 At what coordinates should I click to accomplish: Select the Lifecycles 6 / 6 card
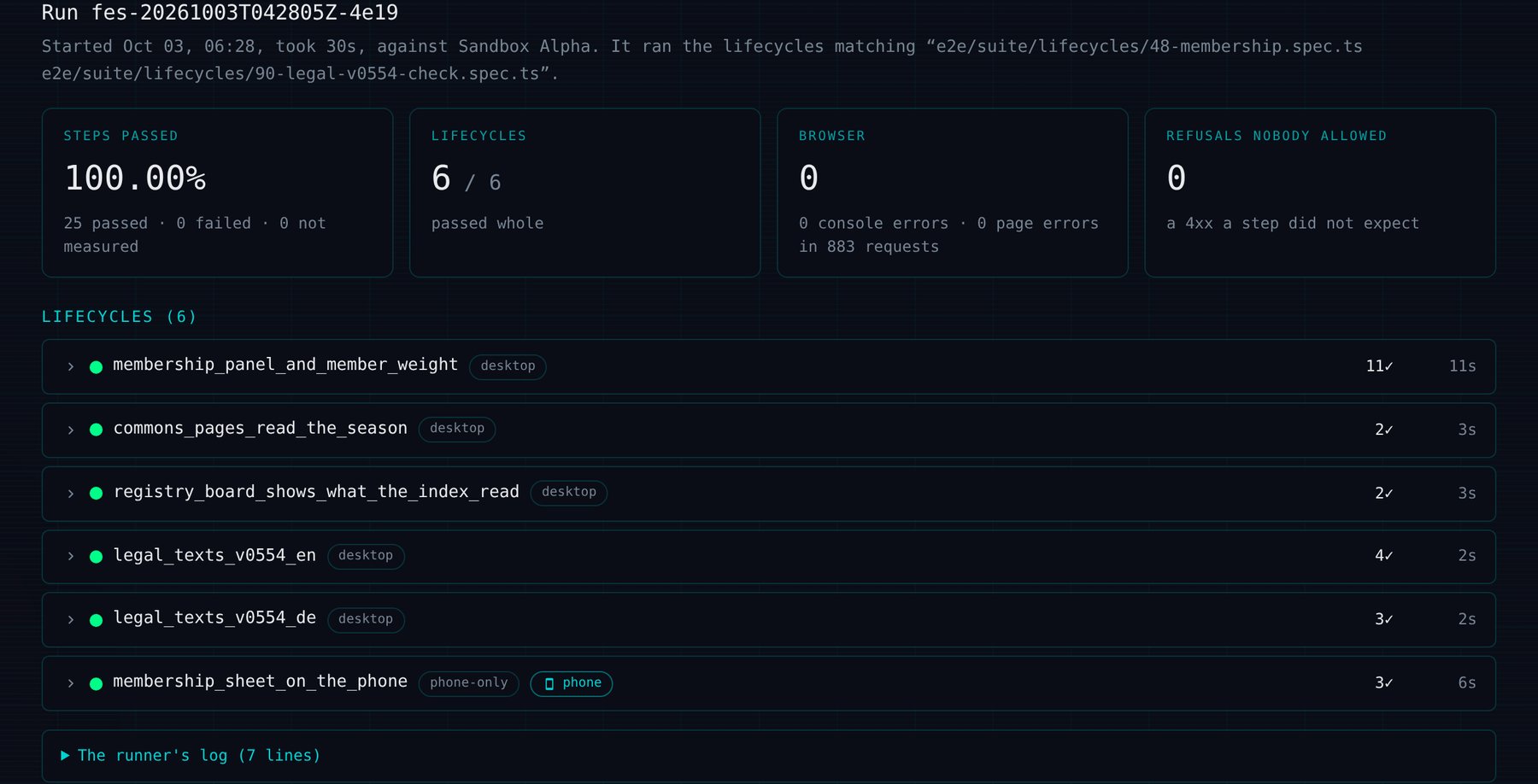tap(585, 192)
